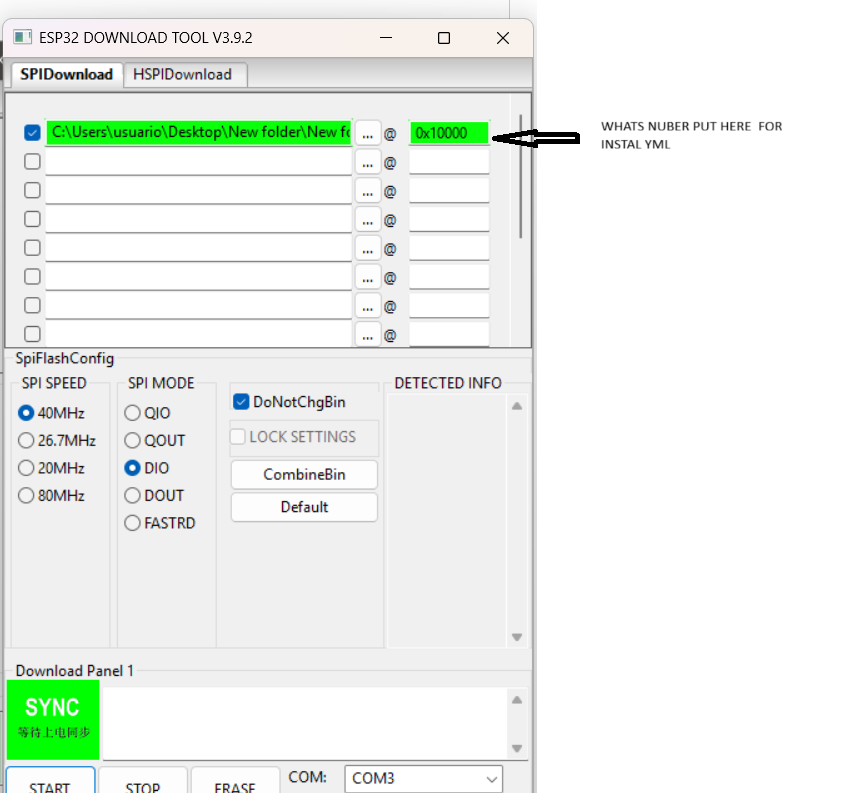845x793 pixels.
Task: Uncheck the first file row checkbox
Action: (x=32, y=133)
